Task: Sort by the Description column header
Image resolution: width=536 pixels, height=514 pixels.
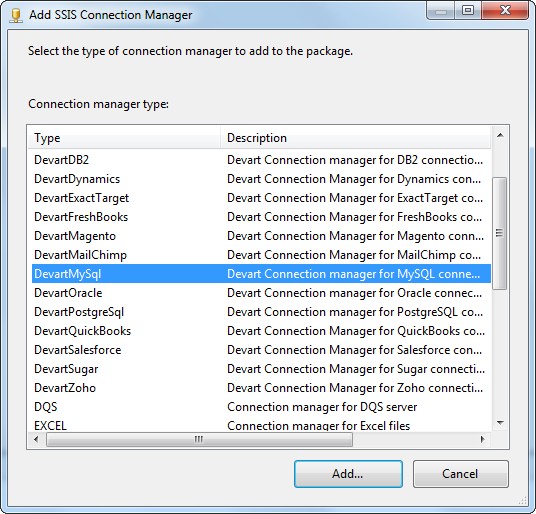Action: tap(356, 138)
